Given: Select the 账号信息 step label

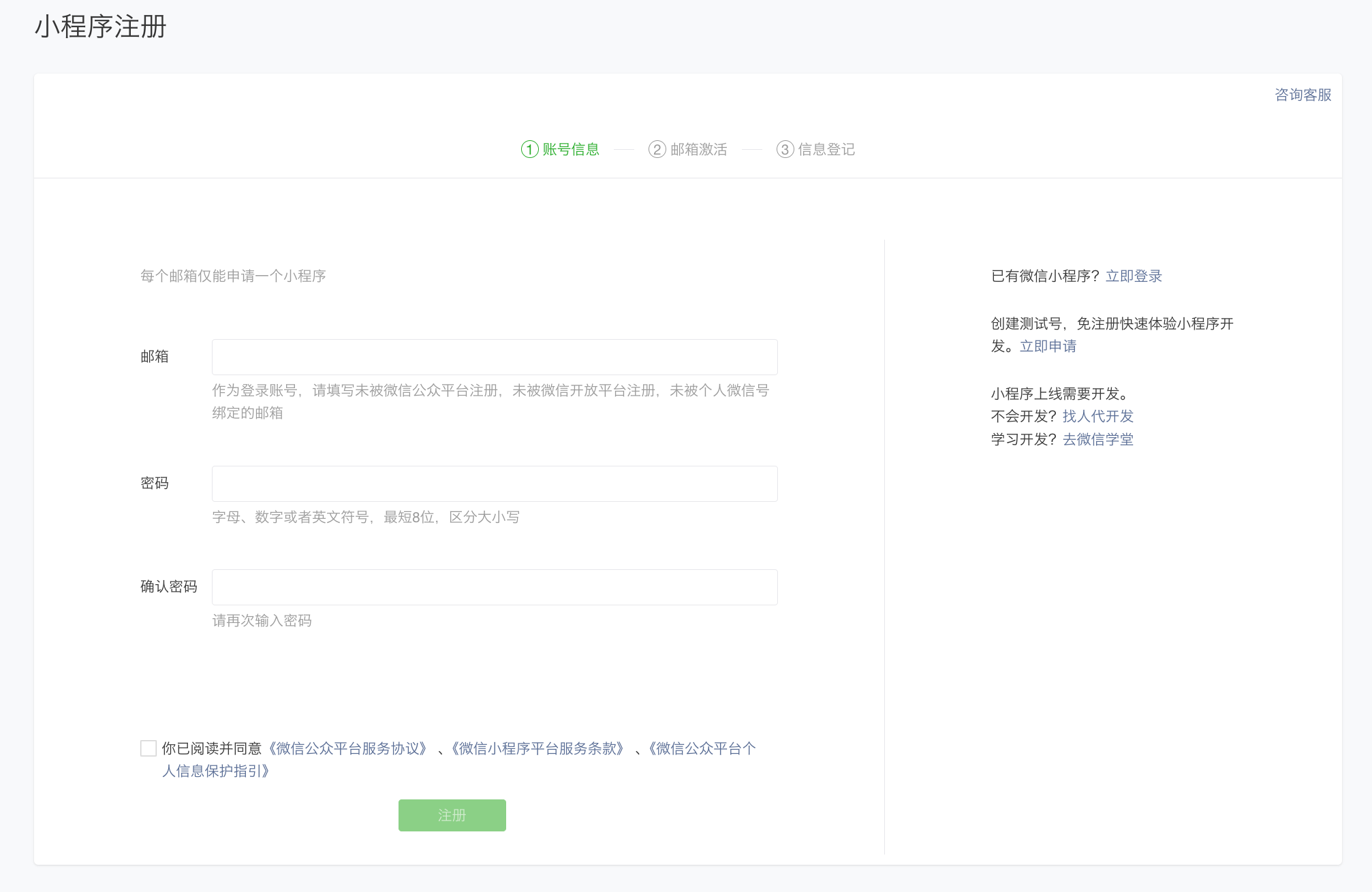Looking at the screenshot, I should click(x=571, y=149).
